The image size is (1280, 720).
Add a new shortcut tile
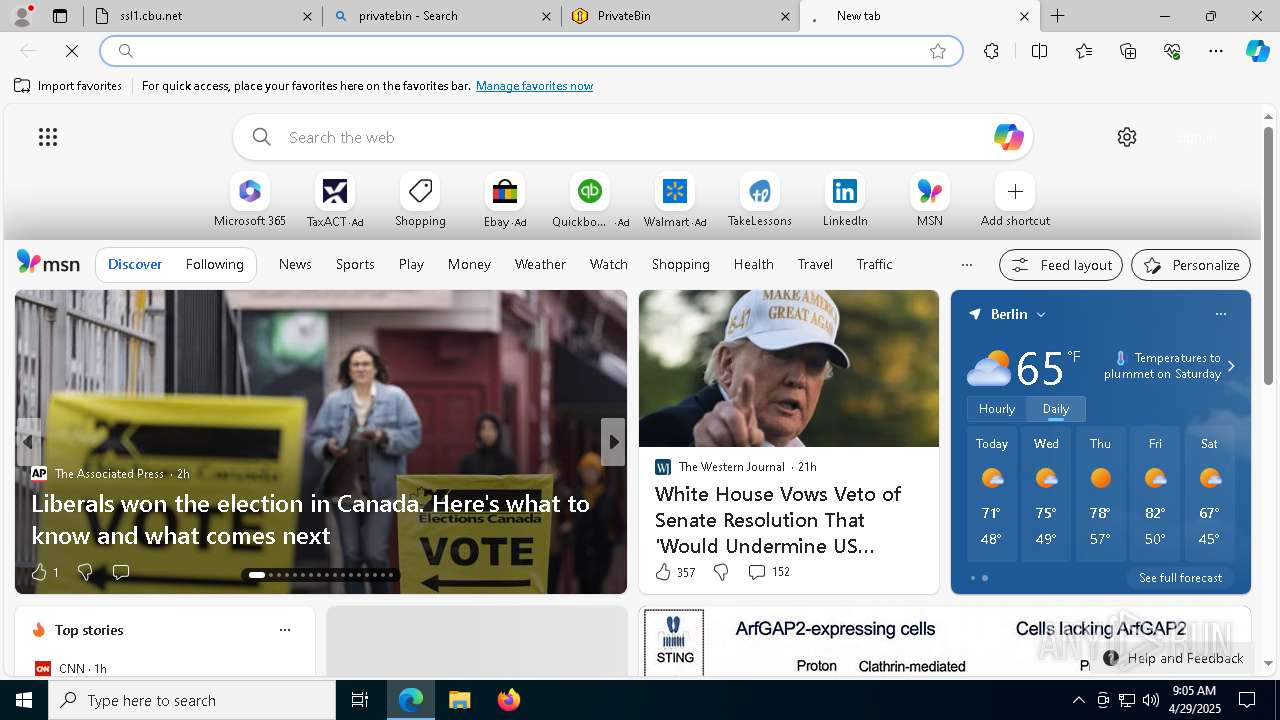[1015, 200]
